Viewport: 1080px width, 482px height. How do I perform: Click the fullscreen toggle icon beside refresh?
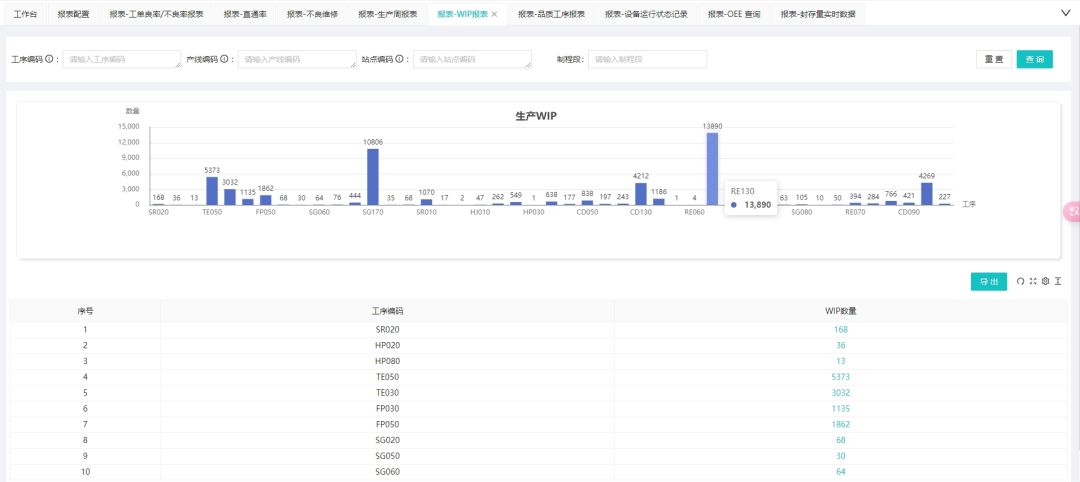[1032, 281]
